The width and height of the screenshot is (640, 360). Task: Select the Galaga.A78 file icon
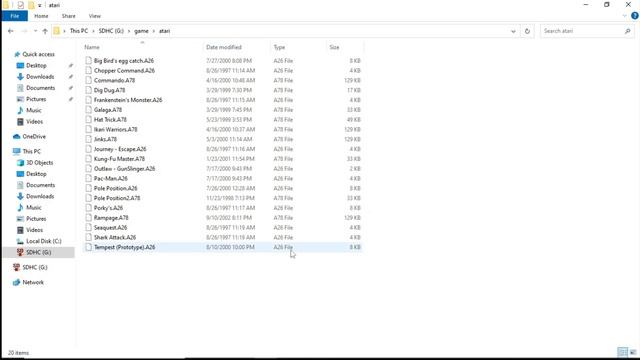point(88,109)
